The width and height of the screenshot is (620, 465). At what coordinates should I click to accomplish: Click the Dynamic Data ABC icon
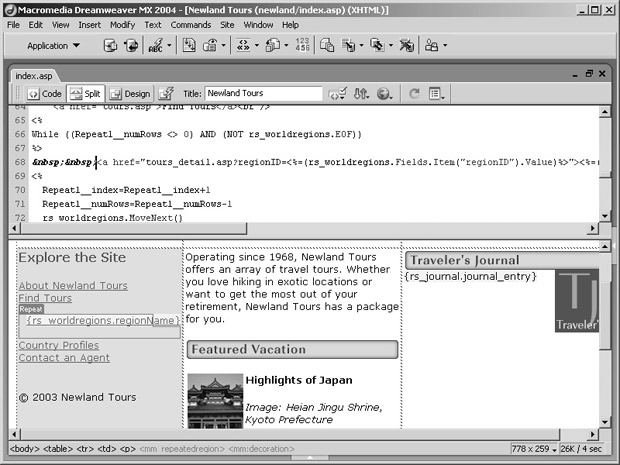pos(156,46)
